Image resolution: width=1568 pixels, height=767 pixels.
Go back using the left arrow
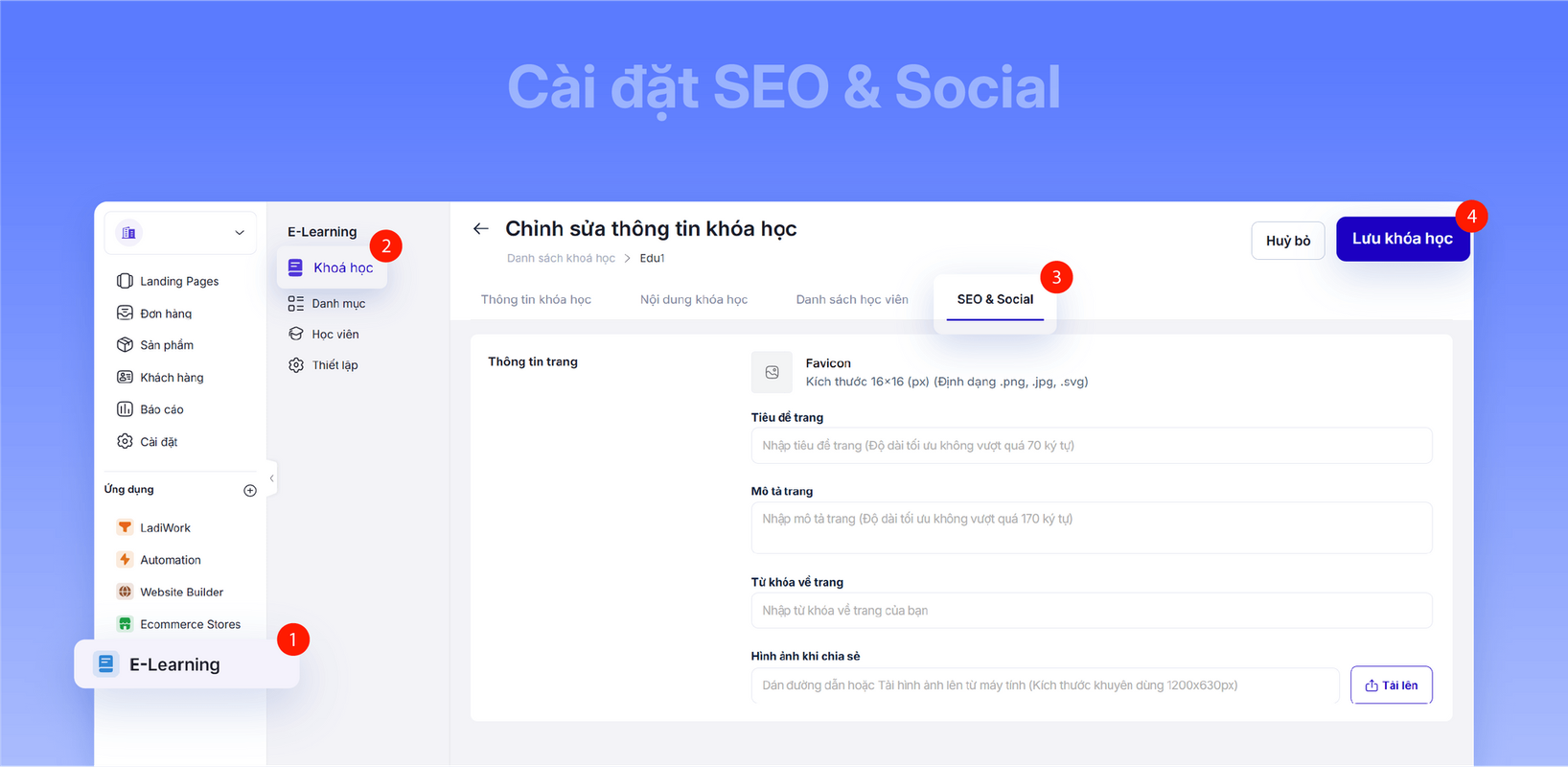point(481,228)
